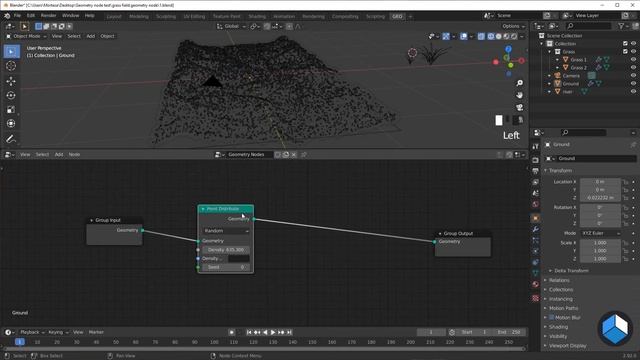Expand the Relations panel
Viewport: 640px width, 360px height.
coord(559,280)
